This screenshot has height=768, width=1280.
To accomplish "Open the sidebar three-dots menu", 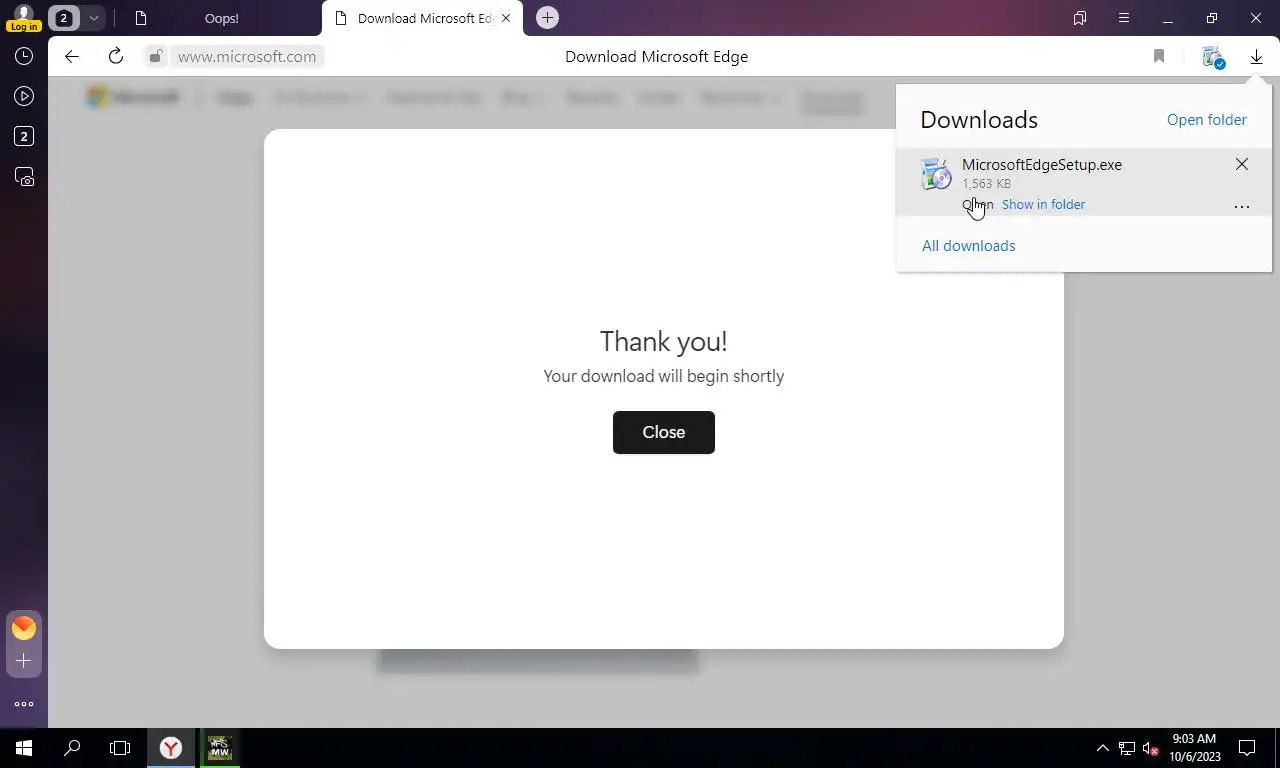I will pyautogui.click(x=24, y=704).
